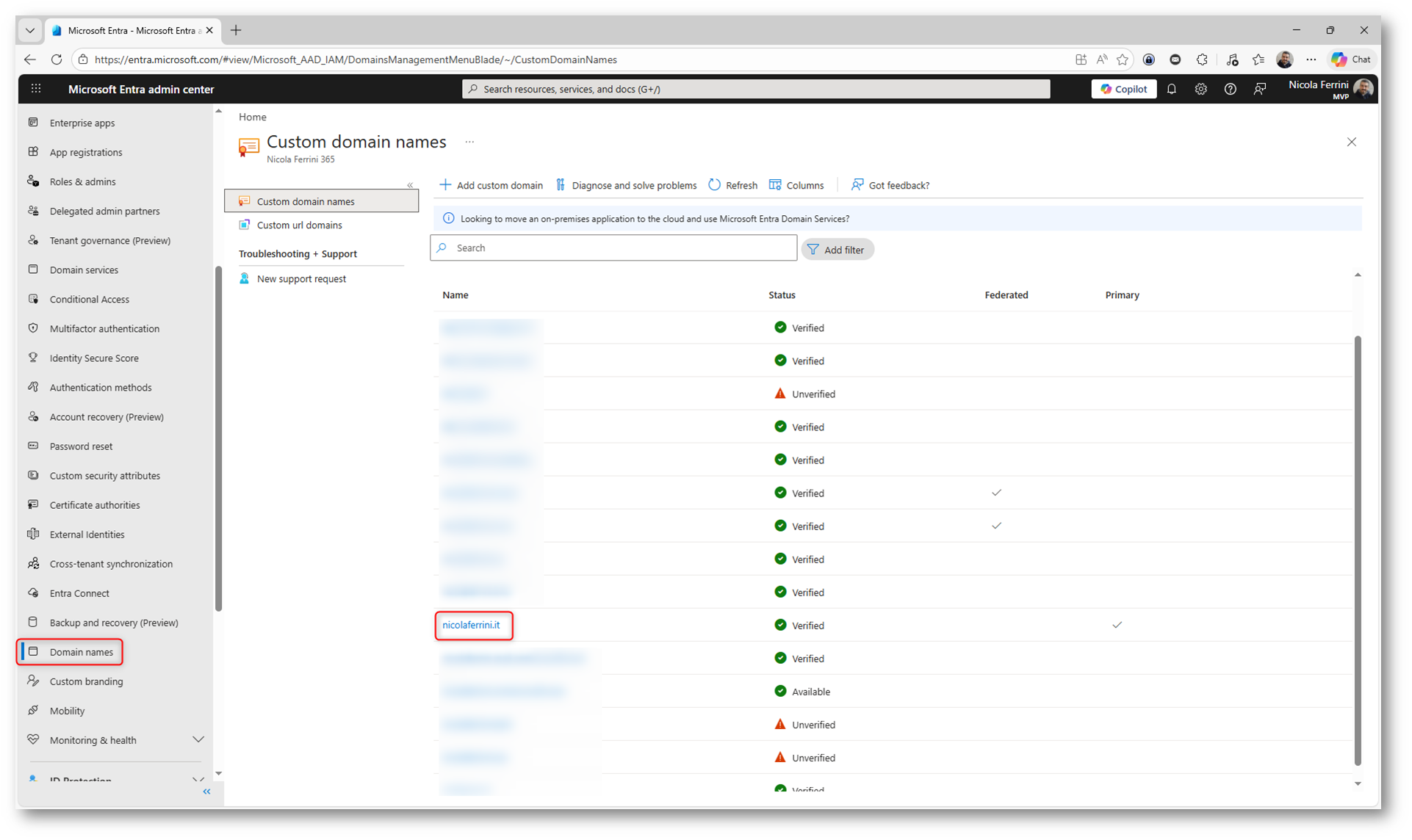Open the nicolaferrini.it domain link
The image size is (1412, 840).
pyautogui.click(x=471, y=625)
